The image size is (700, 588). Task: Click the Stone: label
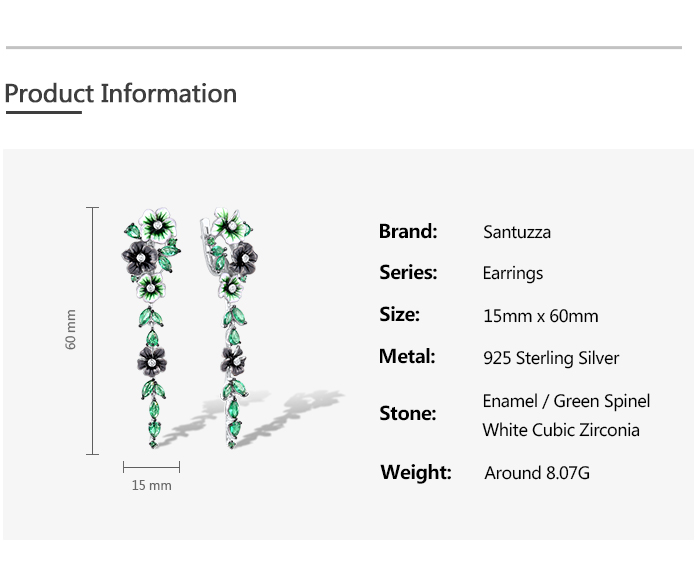click(x=407, y=413)
